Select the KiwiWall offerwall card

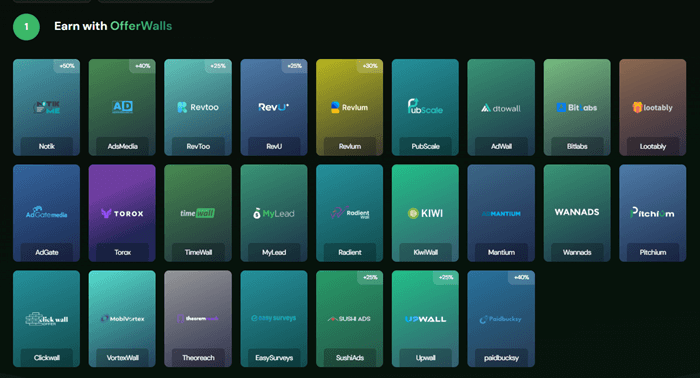[x=425, y=213]
